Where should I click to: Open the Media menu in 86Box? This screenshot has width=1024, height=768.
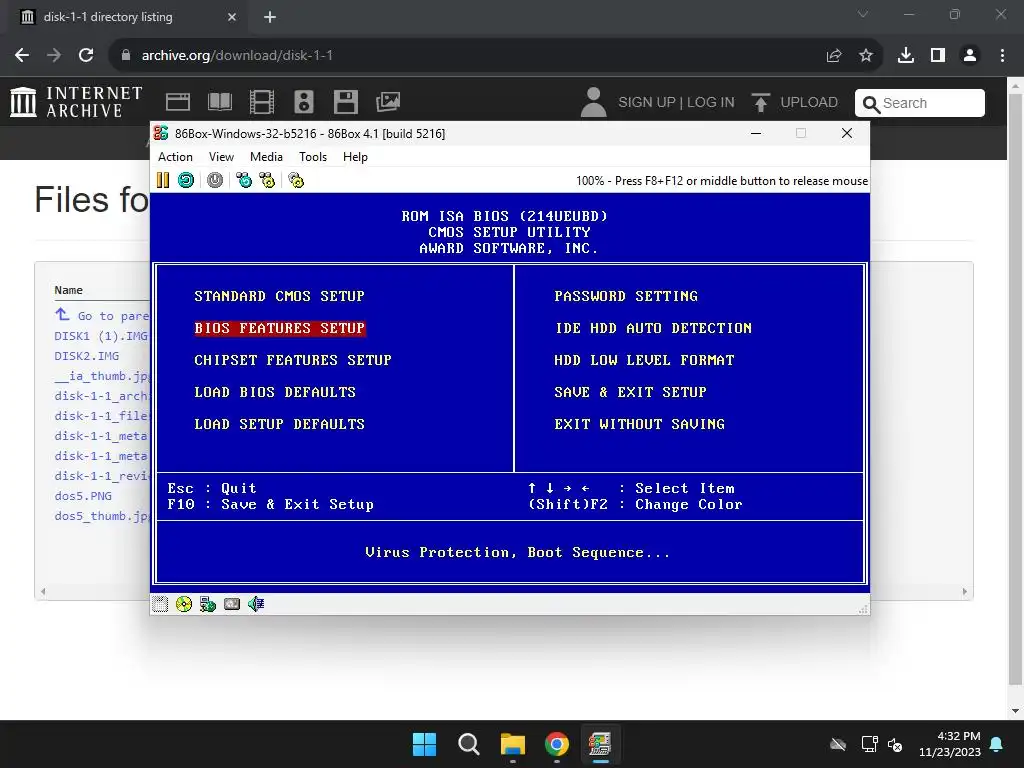266,157
